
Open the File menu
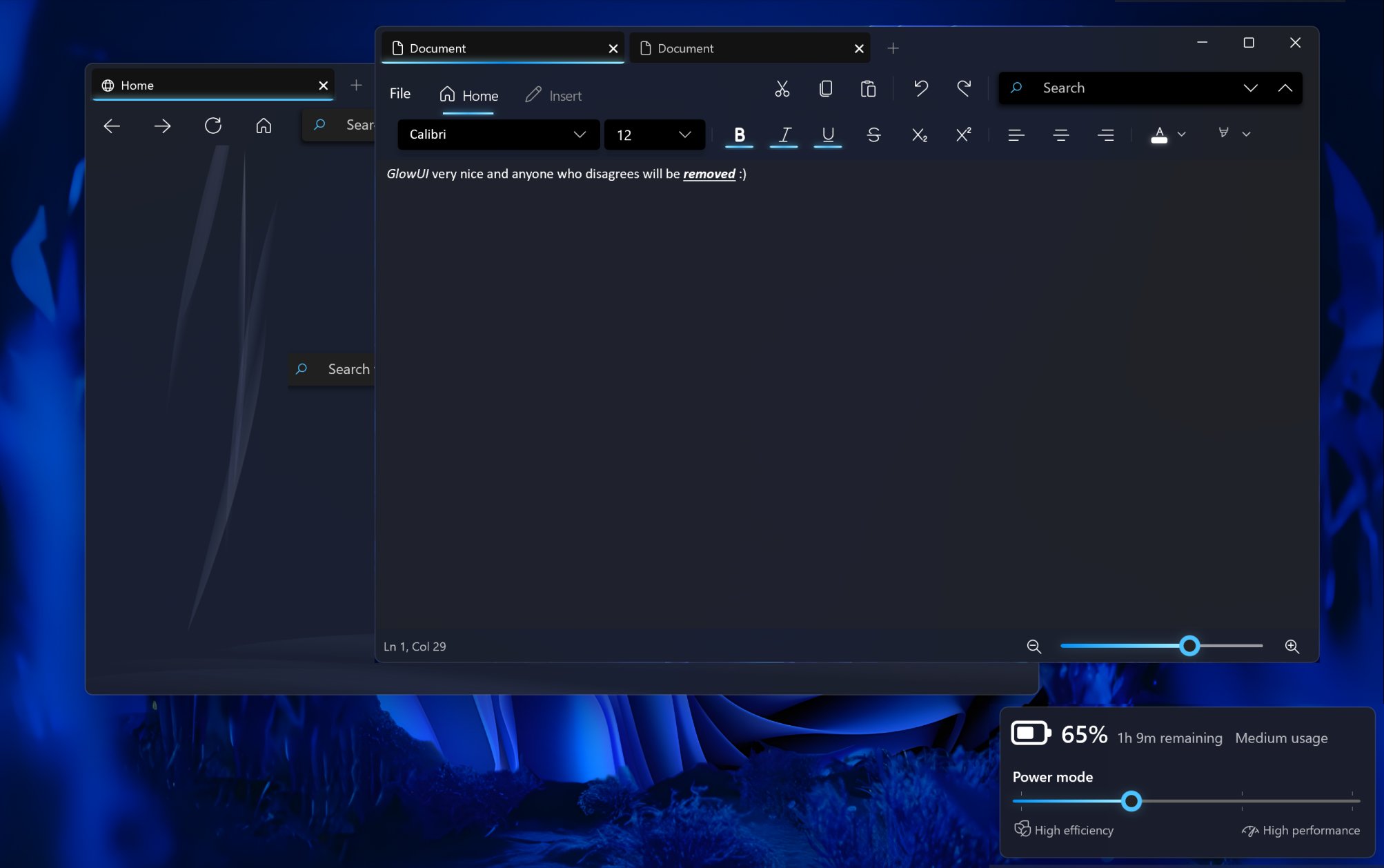click(399, 94)
